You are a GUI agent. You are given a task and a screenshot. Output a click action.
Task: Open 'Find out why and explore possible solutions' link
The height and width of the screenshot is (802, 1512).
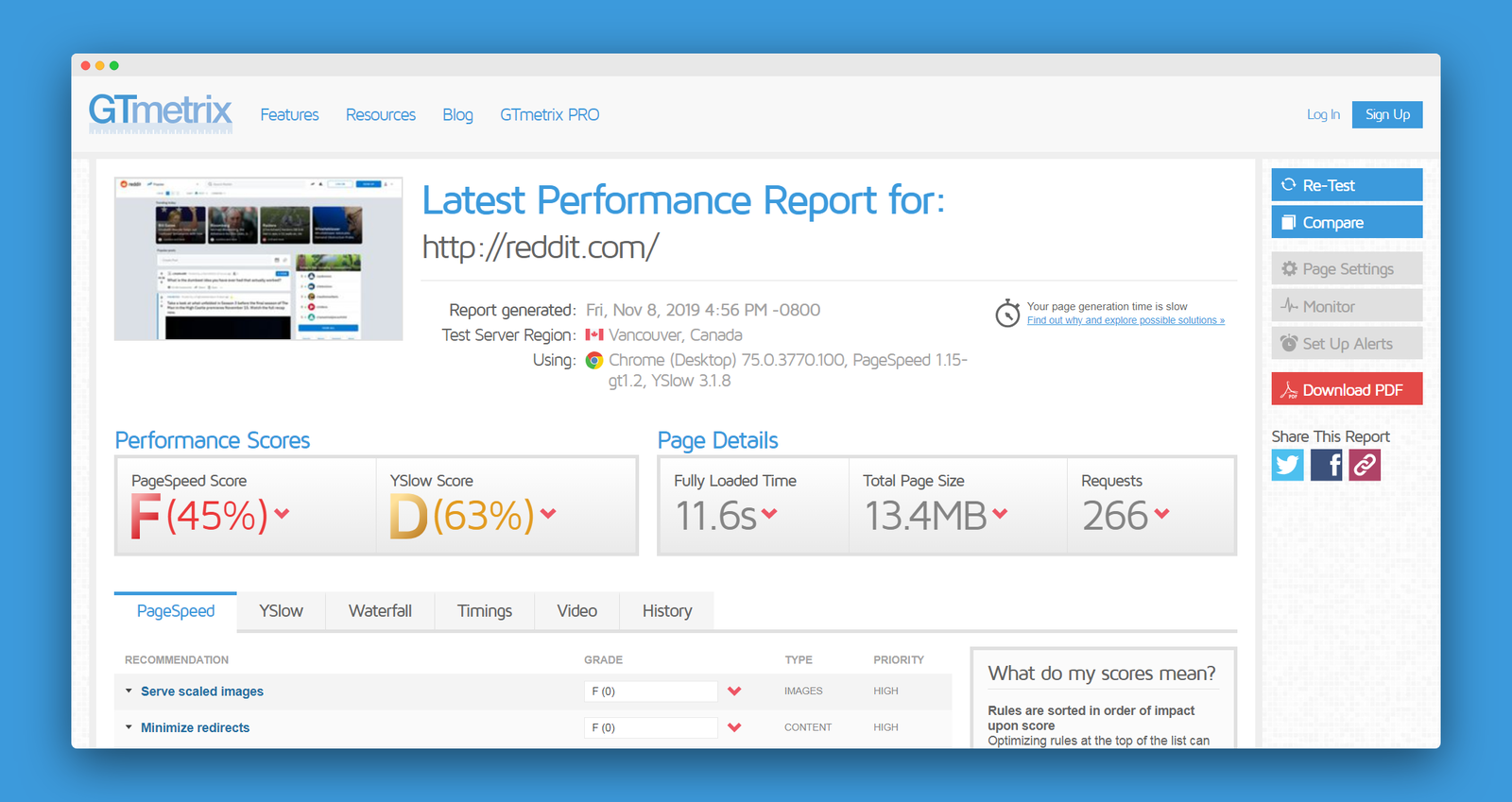point(1125,320)
